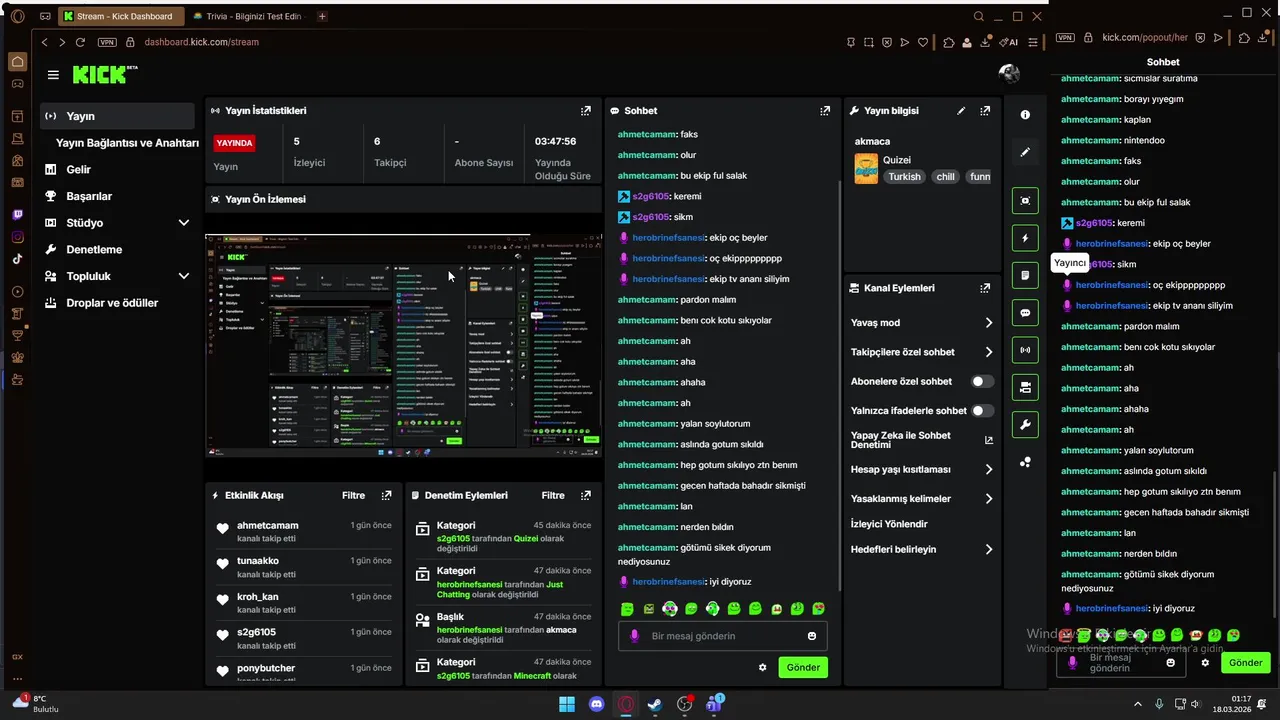The image size is (1280, 720).
Task: Switch to Trivia browser tab
Action: tap(246, 16)
